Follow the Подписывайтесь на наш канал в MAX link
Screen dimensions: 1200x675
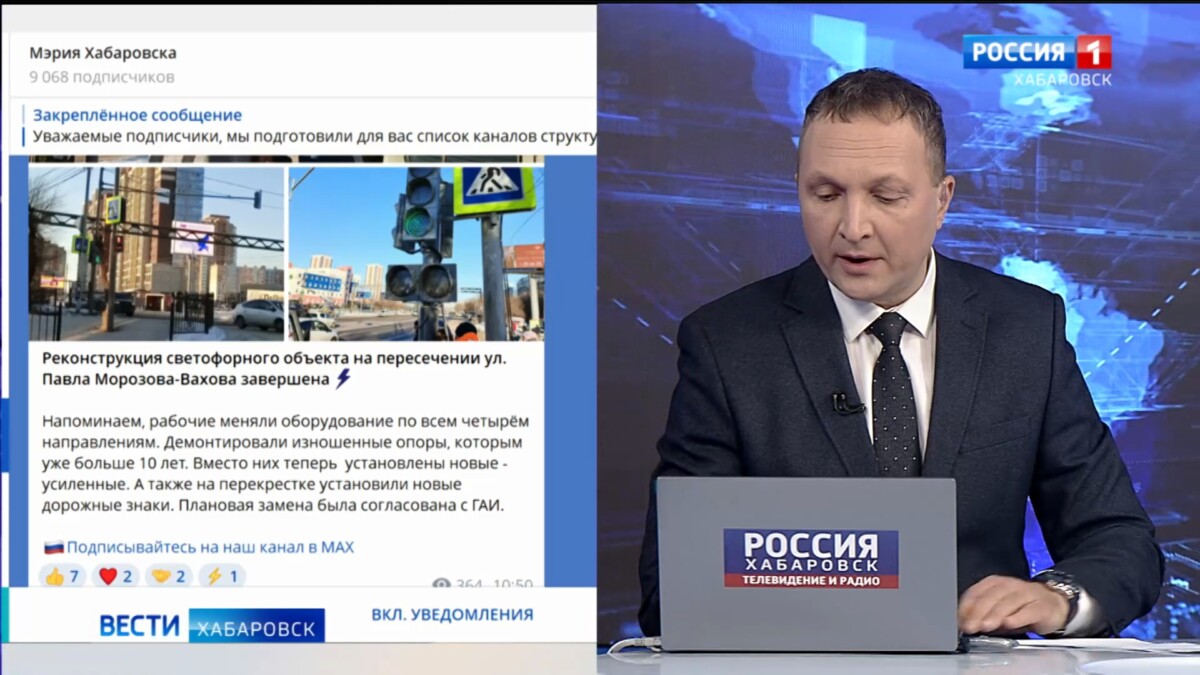(210, 547)
